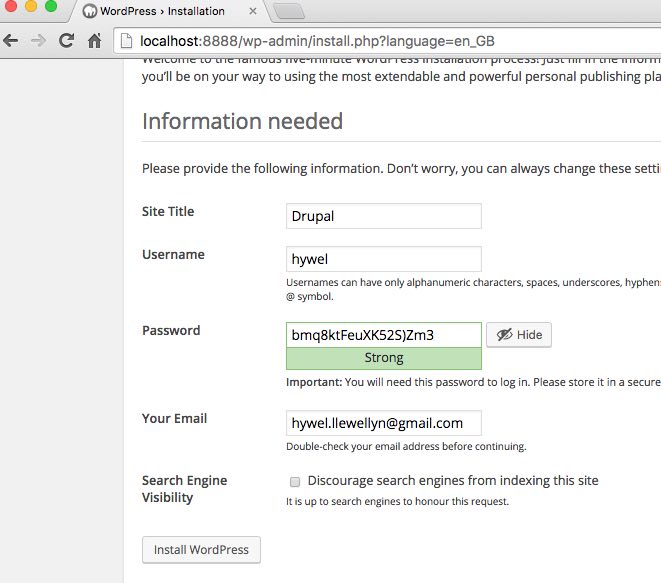Image resolution: width=661 pixels, height=583 pixels.
Task: Focus the Site Title field containing Drupal
Action: click(384, 216)
